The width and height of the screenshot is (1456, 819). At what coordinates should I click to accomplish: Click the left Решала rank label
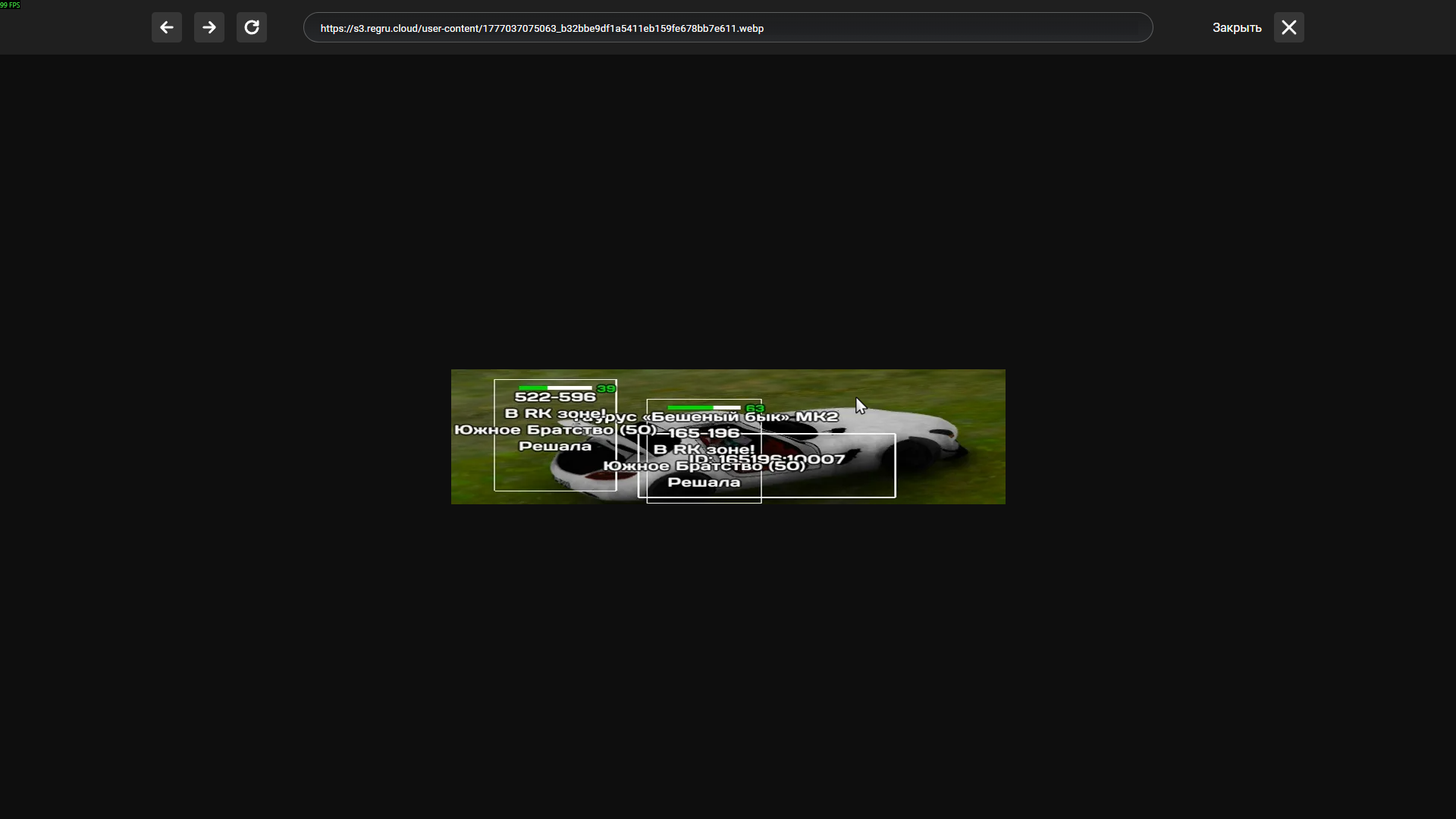[555, 447]
